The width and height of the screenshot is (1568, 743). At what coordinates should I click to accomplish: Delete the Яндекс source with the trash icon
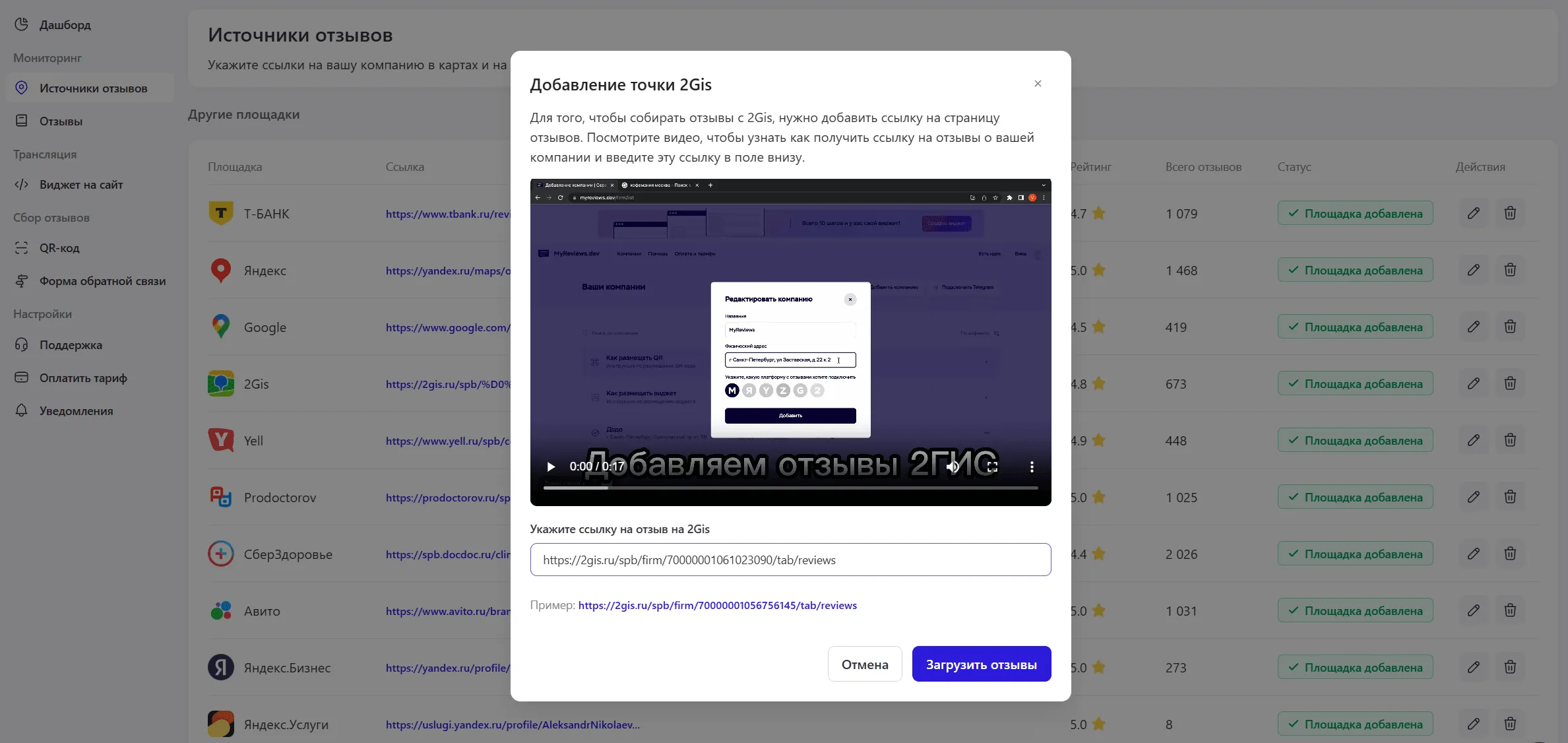[x=1510, y=270]
